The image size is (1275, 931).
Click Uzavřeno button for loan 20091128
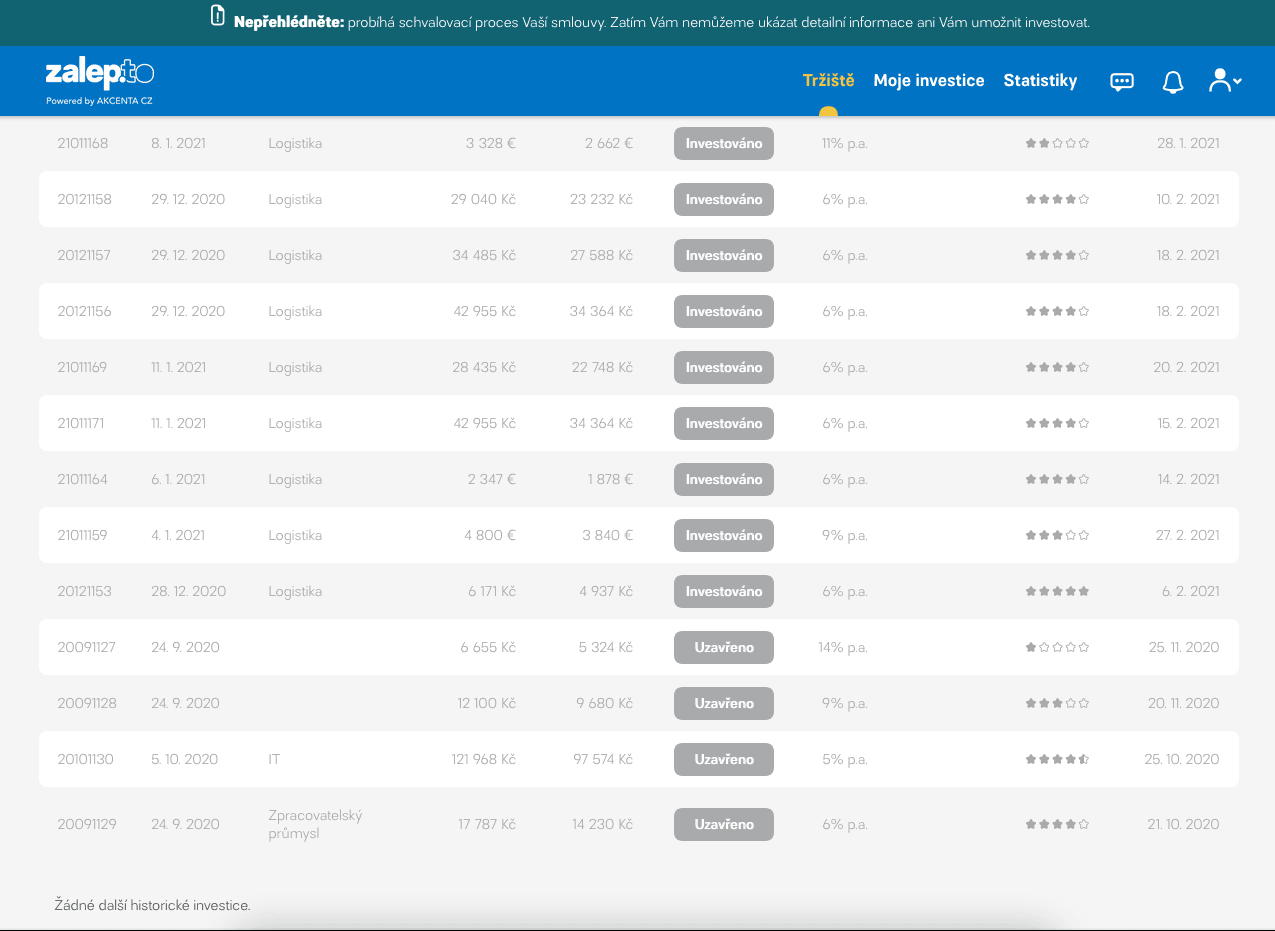[724, 703]
